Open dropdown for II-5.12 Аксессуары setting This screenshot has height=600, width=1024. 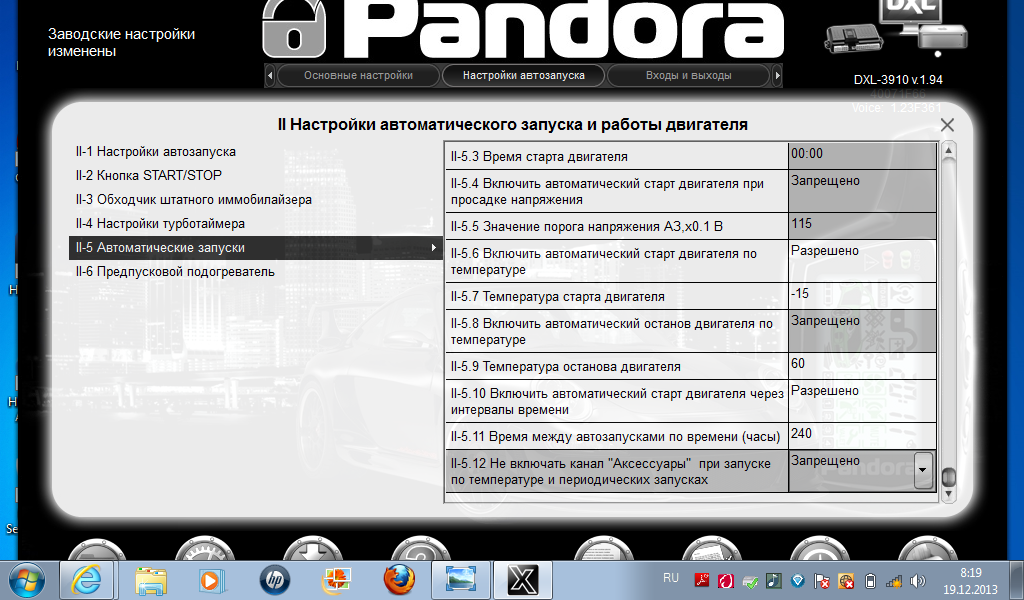923,467
